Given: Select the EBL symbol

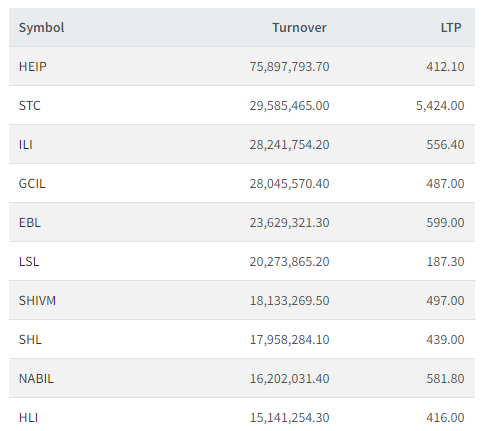Looking at the screenshot, I should point(30,223).
